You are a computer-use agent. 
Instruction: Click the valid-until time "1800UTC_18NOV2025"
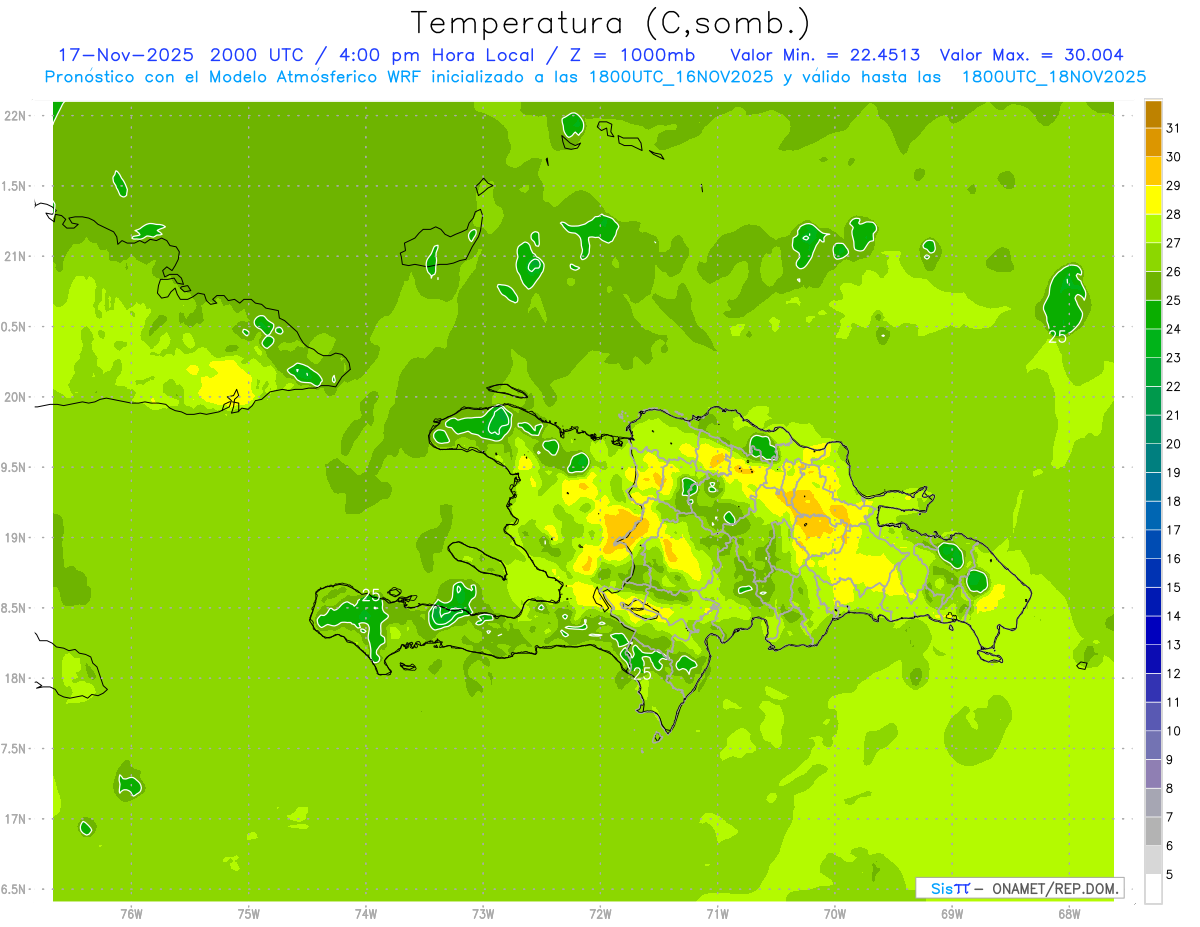point(1053,77)
